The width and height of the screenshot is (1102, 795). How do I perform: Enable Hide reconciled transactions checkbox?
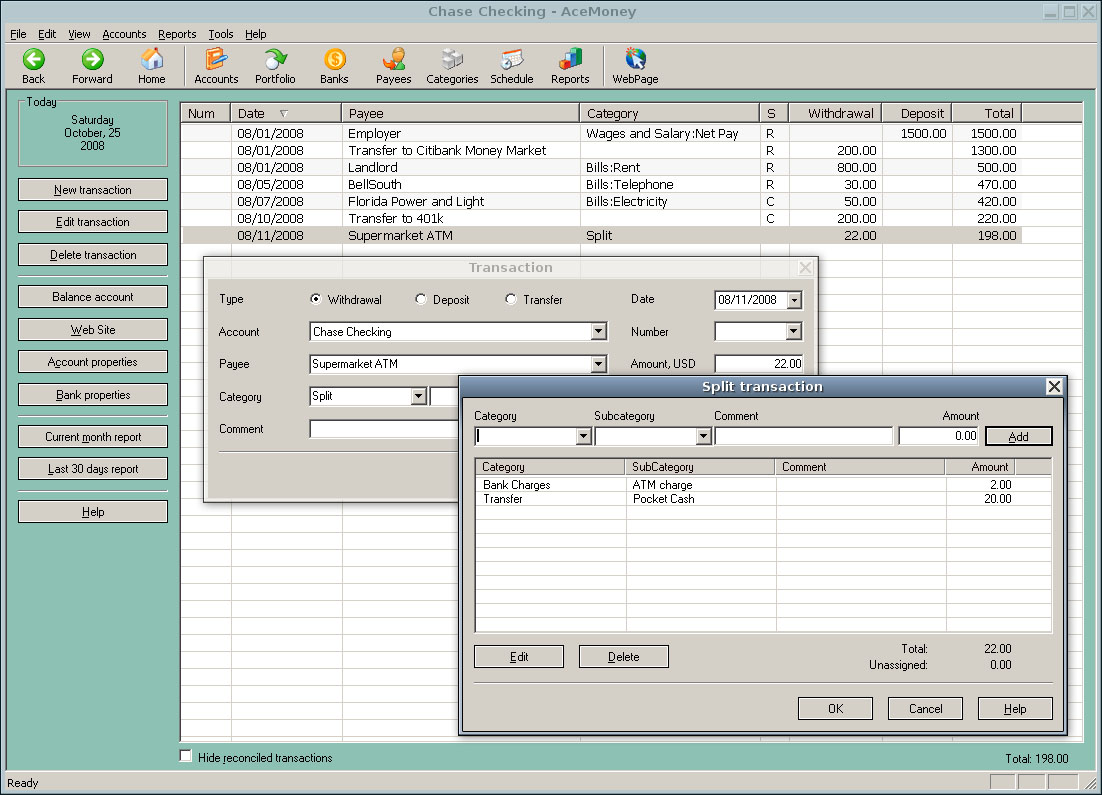[186, 756]
